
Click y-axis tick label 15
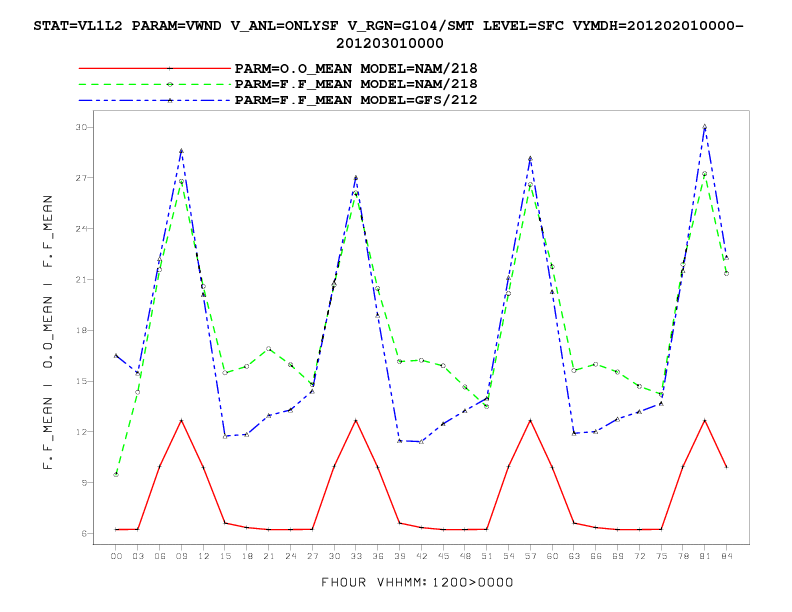tap(81, 381)
